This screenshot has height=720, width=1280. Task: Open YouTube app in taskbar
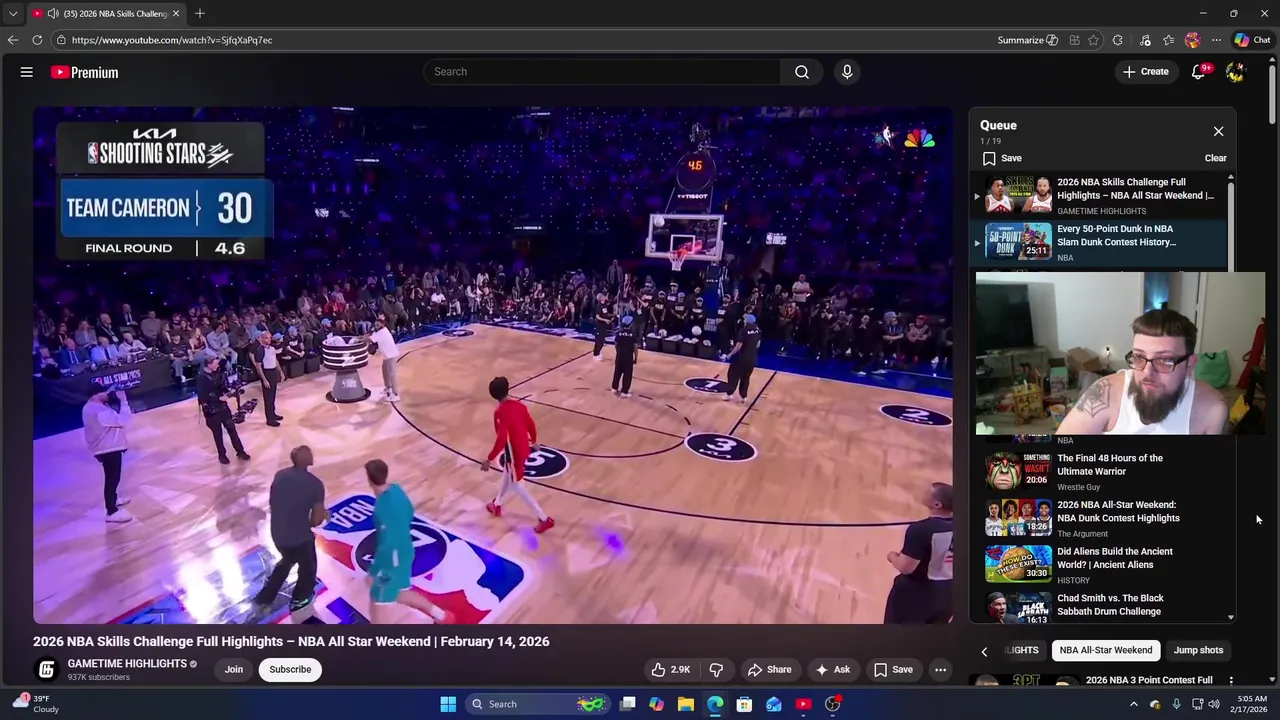803,704
